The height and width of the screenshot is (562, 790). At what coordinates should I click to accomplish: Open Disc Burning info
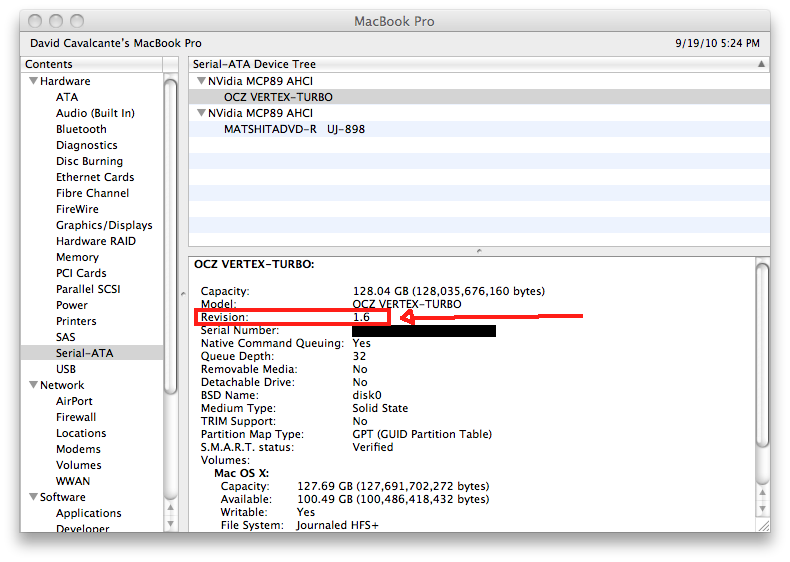[89, 161]
